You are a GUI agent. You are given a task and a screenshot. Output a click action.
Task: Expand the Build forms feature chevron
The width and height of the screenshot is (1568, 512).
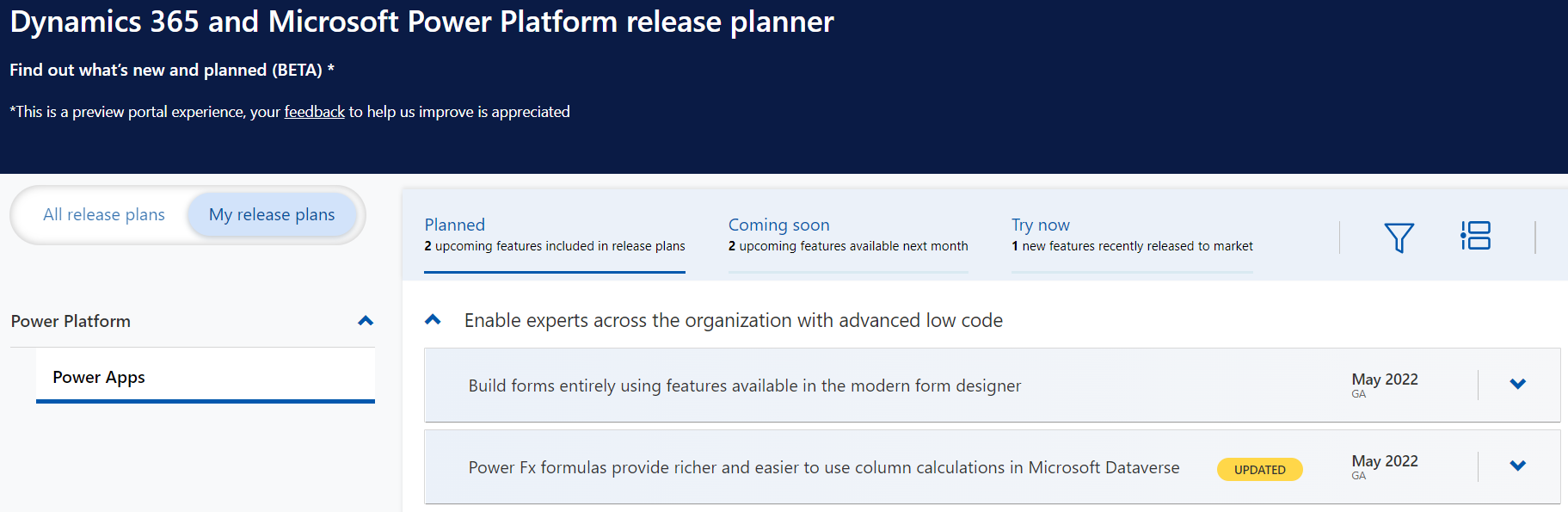pos(1517,384)
